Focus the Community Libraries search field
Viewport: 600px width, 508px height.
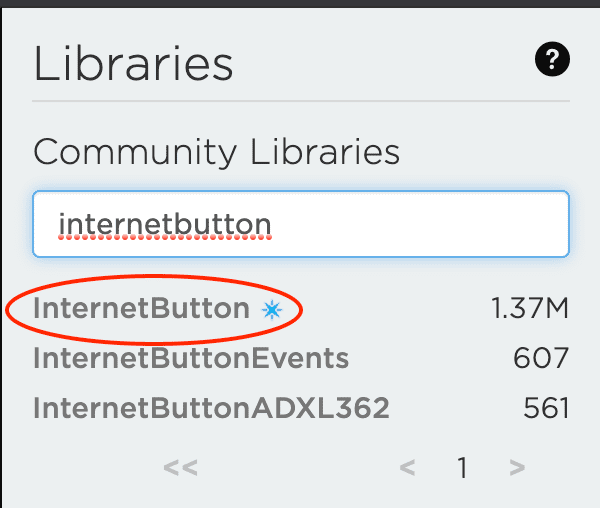(x=301, y=224)
